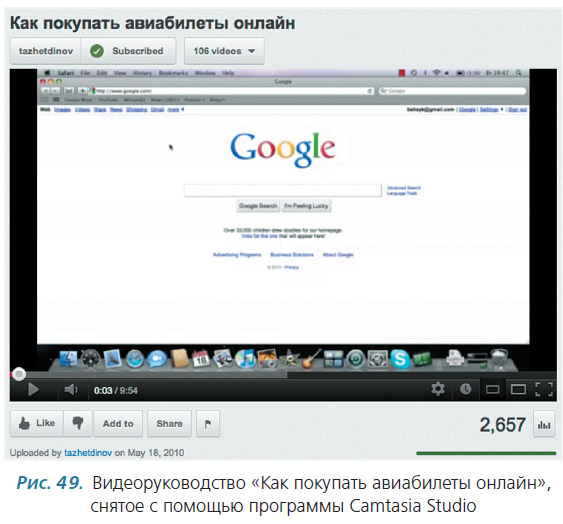
Task: Switch to small player size
Action: 492,390
